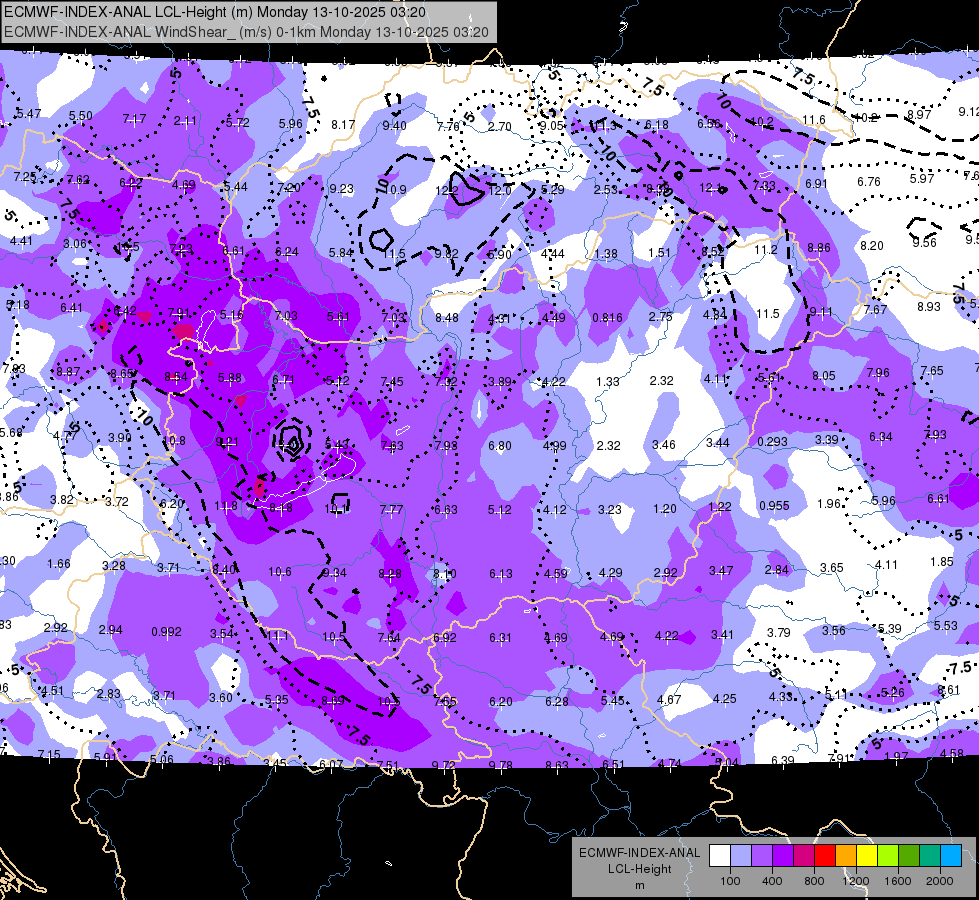This screenshot has height=900, width=979.
Task: Click the wind shear value 2.11
Action: click(x=185, y=121)
